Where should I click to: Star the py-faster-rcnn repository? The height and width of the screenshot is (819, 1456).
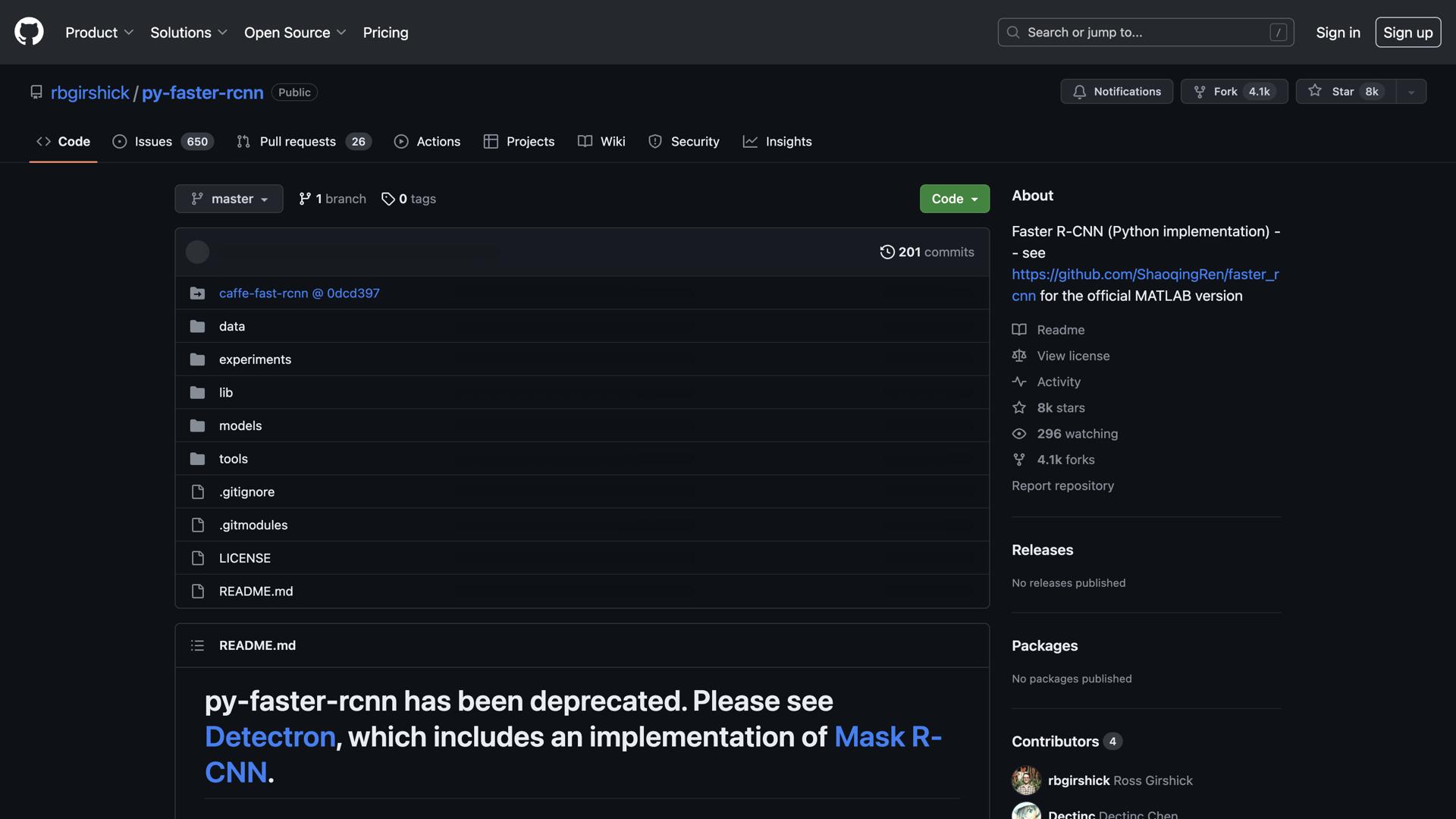pos(1346,91)
